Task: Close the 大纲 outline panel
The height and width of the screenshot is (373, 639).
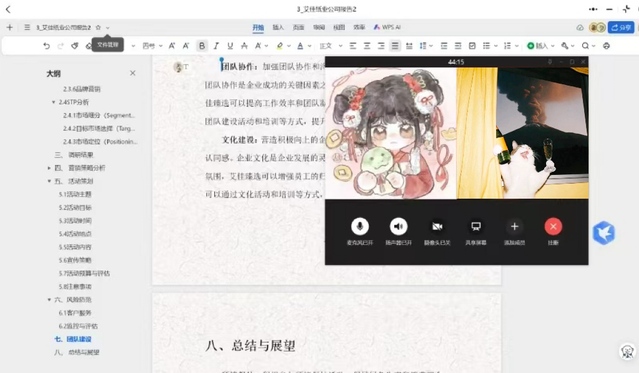Action: pos(132,73)
